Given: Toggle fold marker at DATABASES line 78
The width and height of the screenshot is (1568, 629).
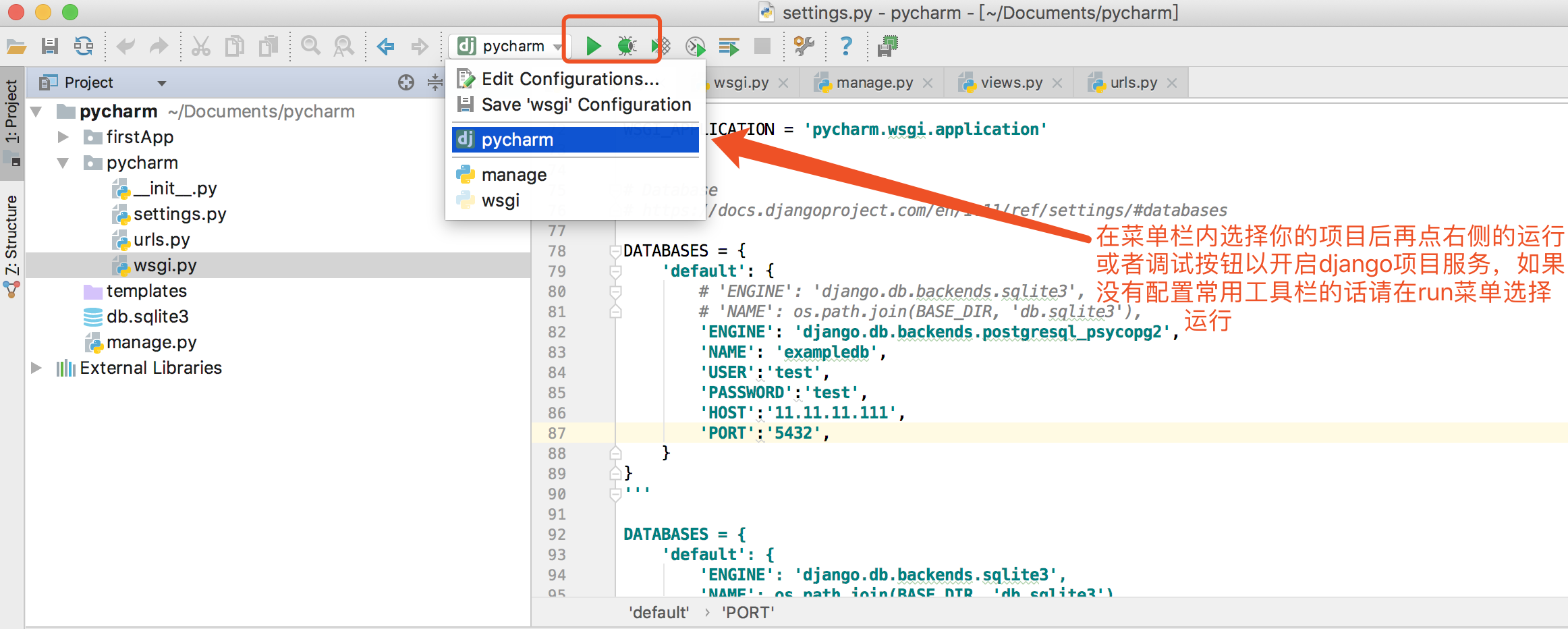Looking at the screenshot, I should (615, 251).
